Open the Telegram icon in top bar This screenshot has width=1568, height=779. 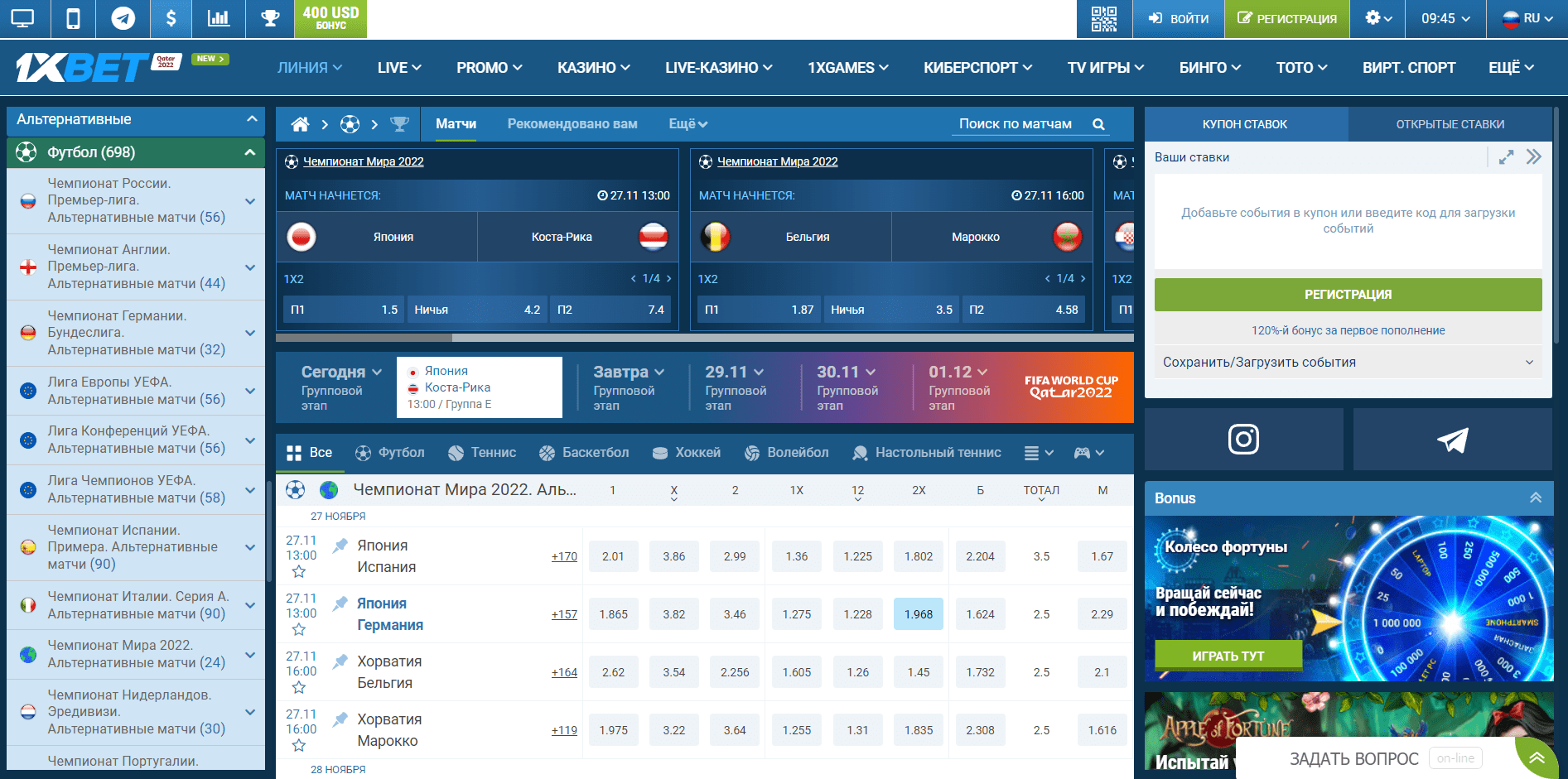pyautogui.click(x=123, y=18)
